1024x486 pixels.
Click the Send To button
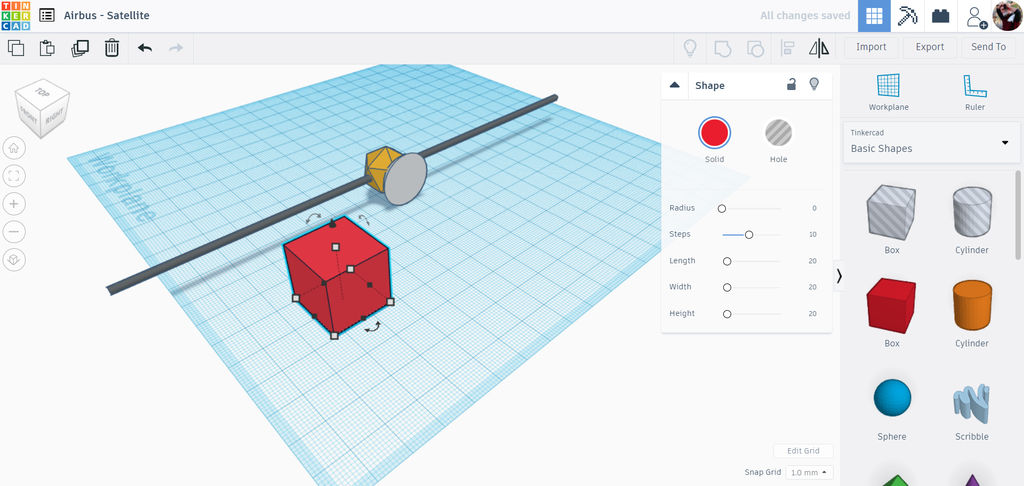click(988, 47)
